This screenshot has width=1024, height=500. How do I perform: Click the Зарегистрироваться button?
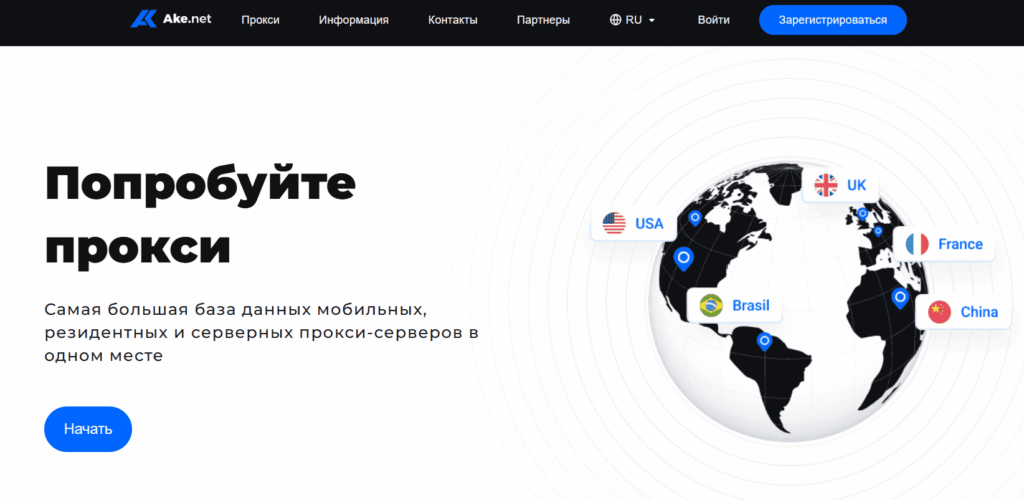pyautogui.click(x=833, y=20)
